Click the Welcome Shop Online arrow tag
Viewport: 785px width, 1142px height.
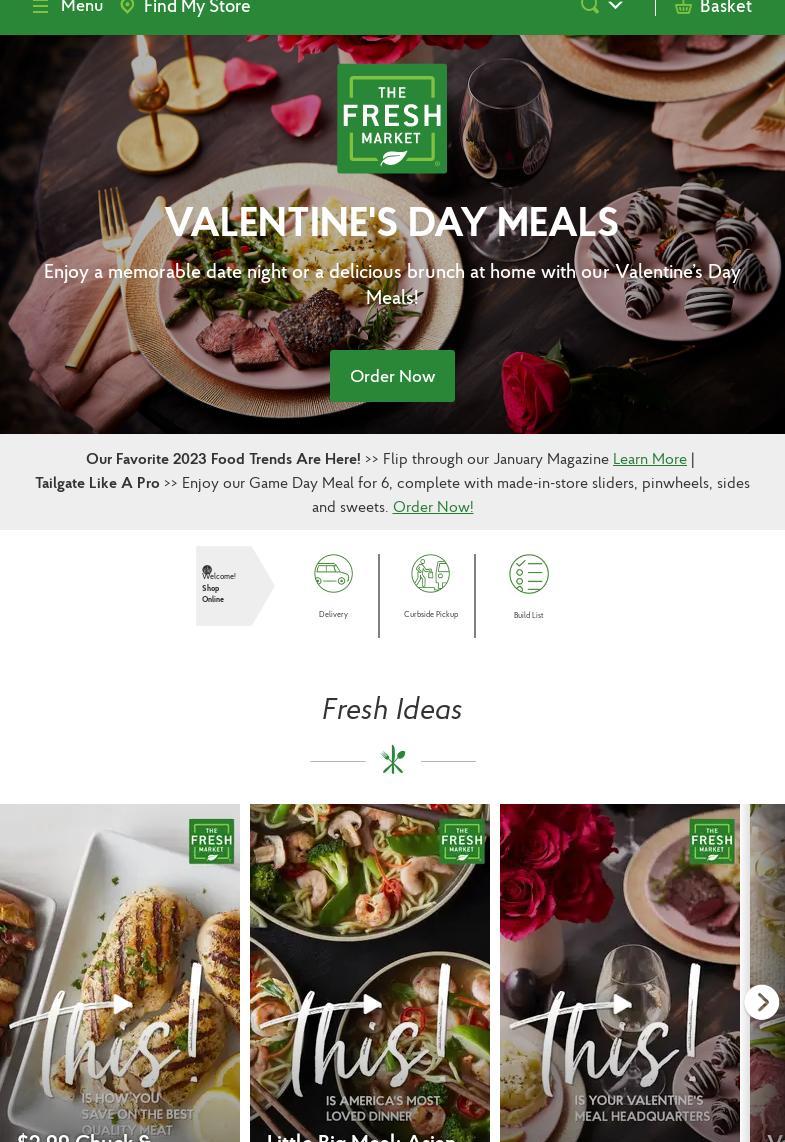(235, 586)
